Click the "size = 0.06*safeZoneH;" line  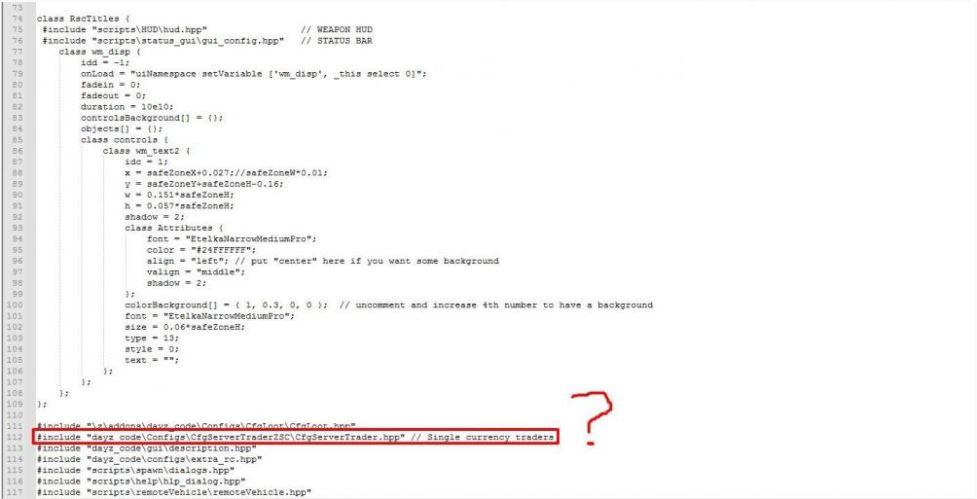[185, 327]
